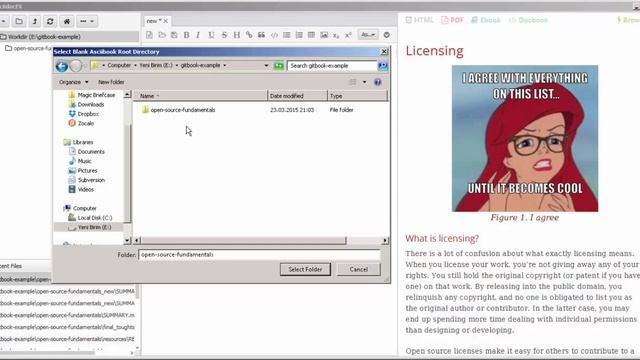Screen dimensions: 640x360
Task: Open the Organize menu
Action: tap(73, 82)
